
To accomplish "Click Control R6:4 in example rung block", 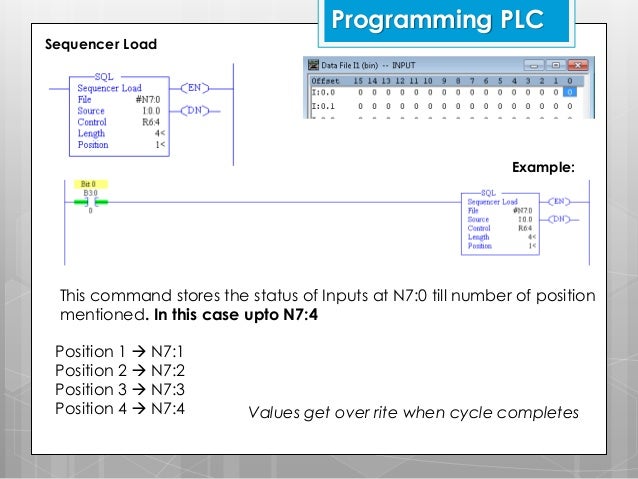I will tap(500, 228).
